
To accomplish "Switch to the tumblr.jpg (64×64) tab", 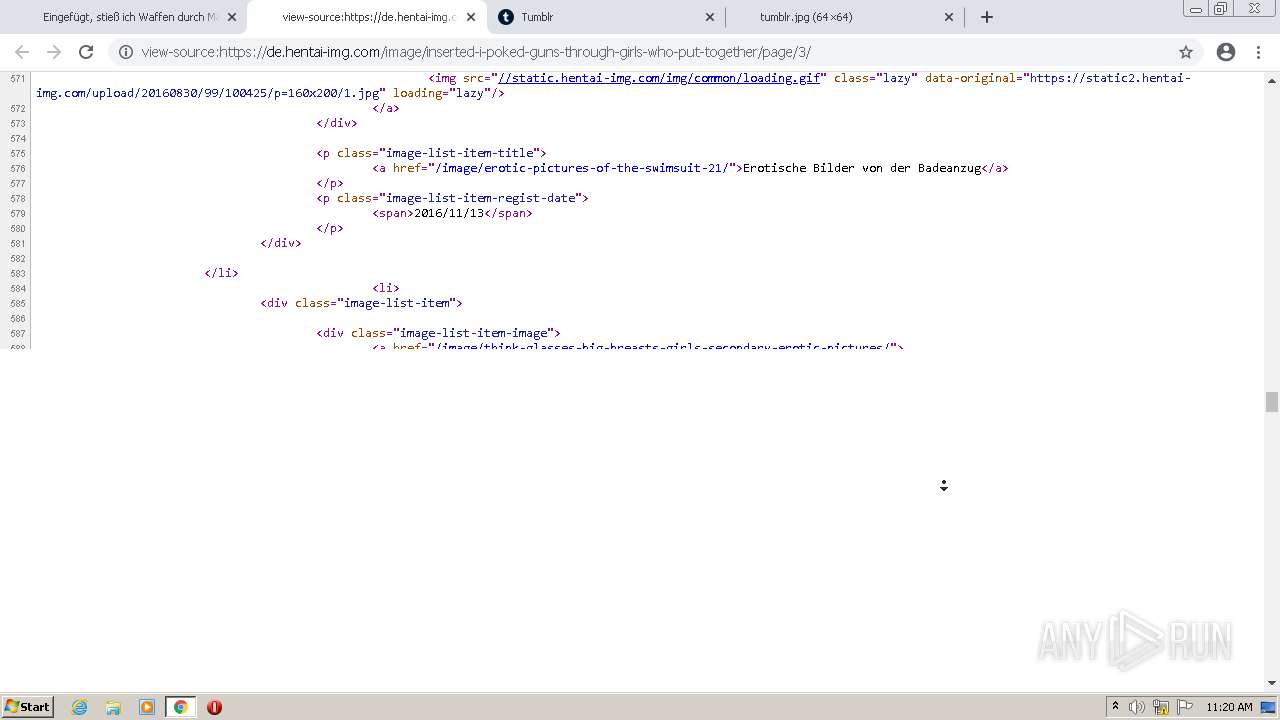I will (x=846, y=17).
